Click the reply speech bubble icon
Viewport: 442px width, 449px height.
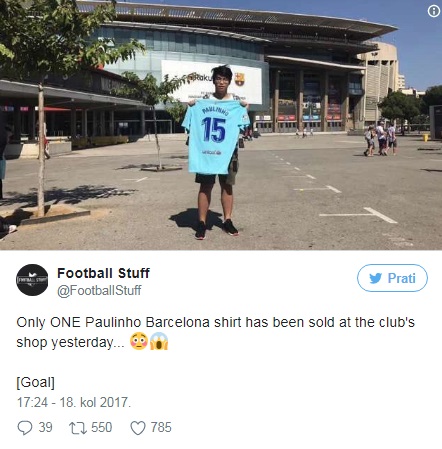coord(25,428)
